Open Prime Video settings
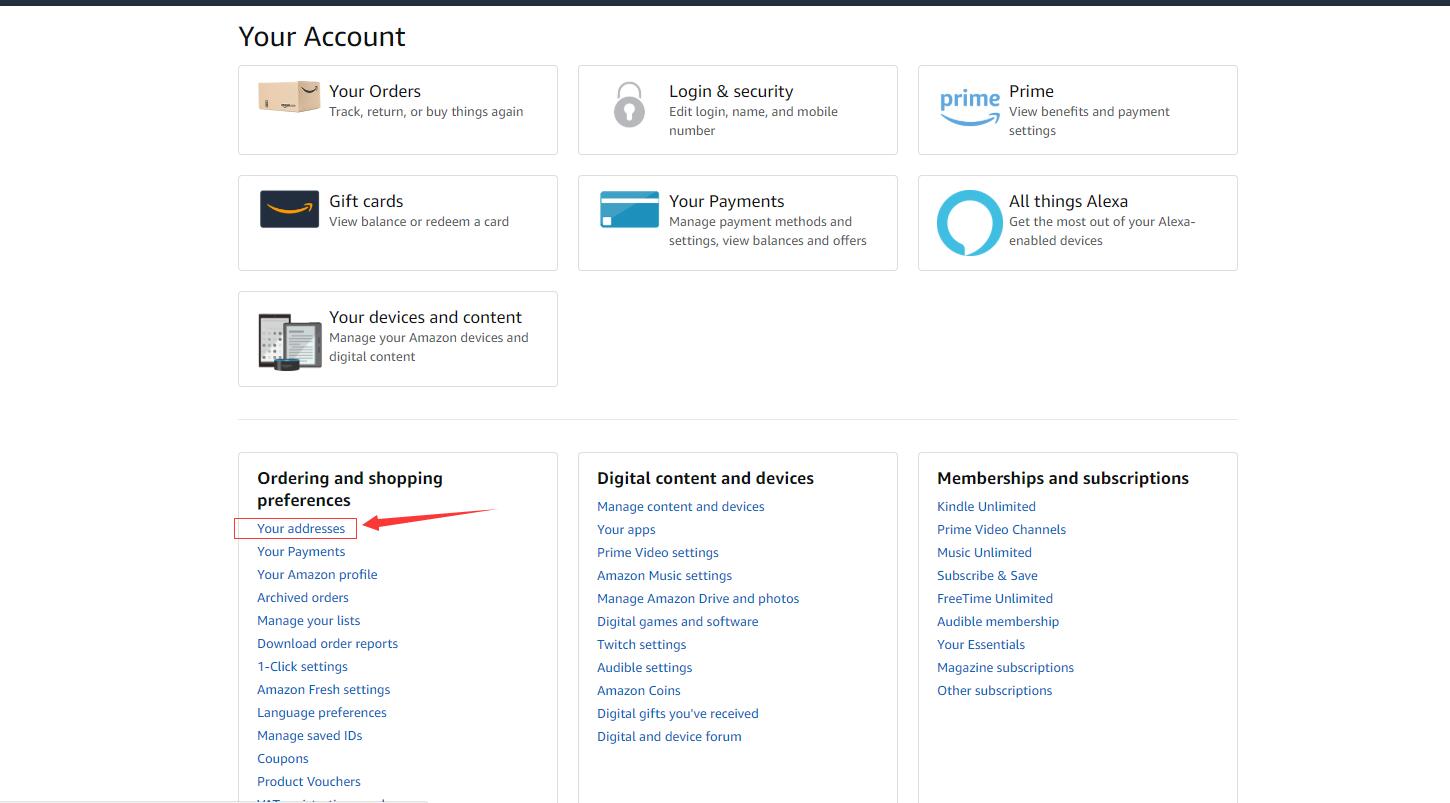Viewport: 1450px width, 803px height. [657, 552]
